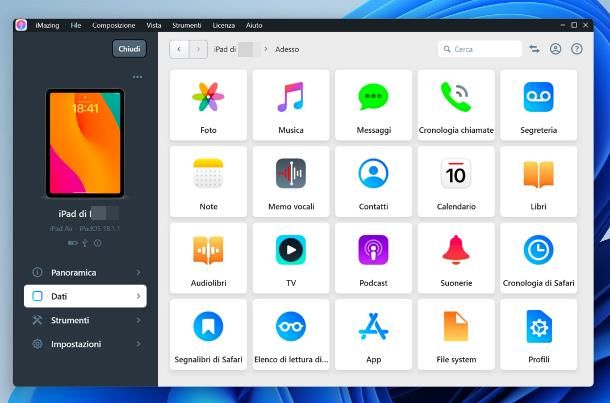Open Cronologia di Safari tile
The width and height of the screenshot is (610, 403).
pyautogui.click(x=538, y=258)
